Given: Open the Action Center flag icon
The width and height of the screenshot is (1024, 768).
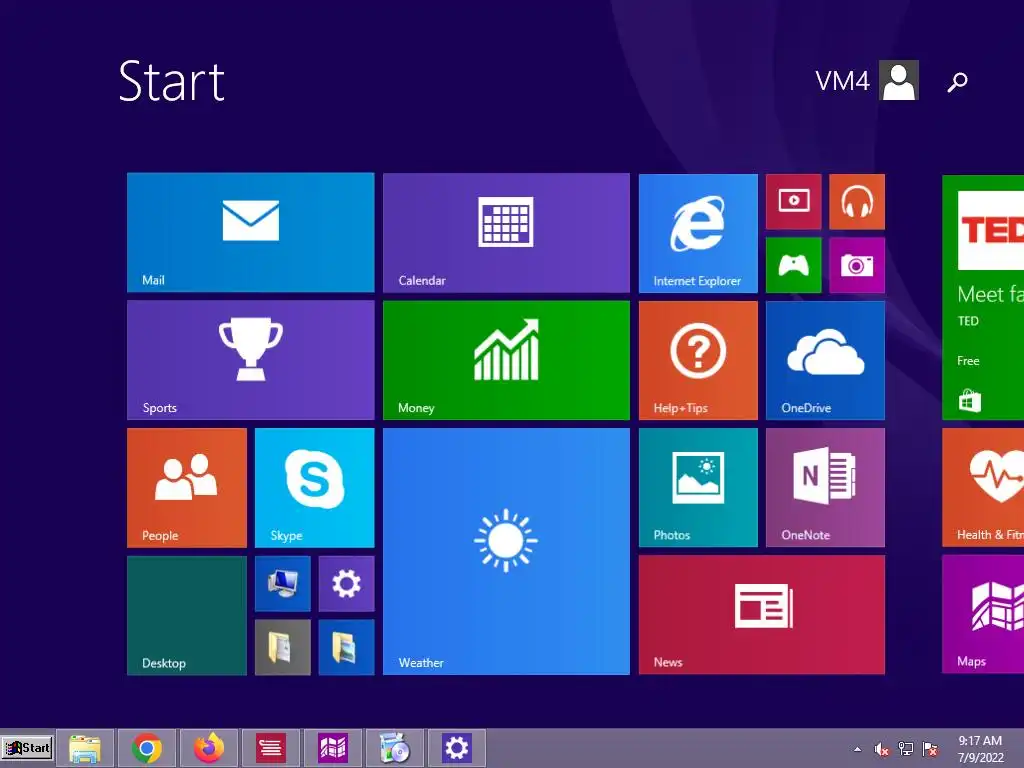Looking at the screenshot, I should (930, 749).
